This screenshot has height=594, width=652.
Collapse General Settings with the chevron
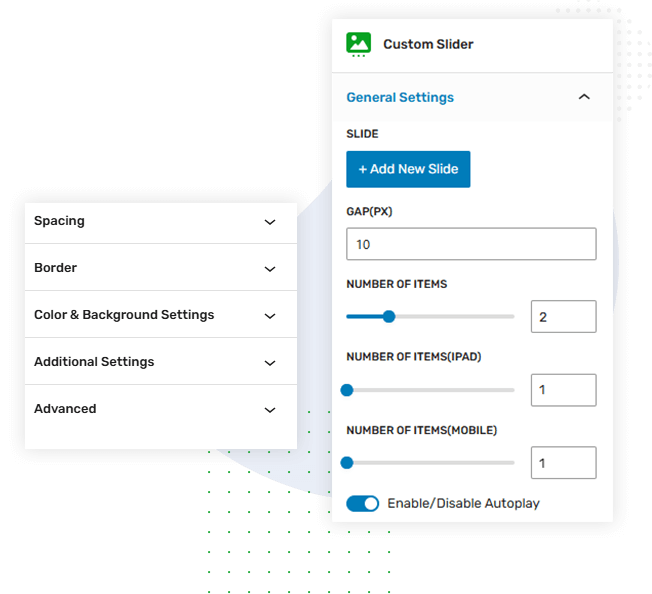pos(584,97)
